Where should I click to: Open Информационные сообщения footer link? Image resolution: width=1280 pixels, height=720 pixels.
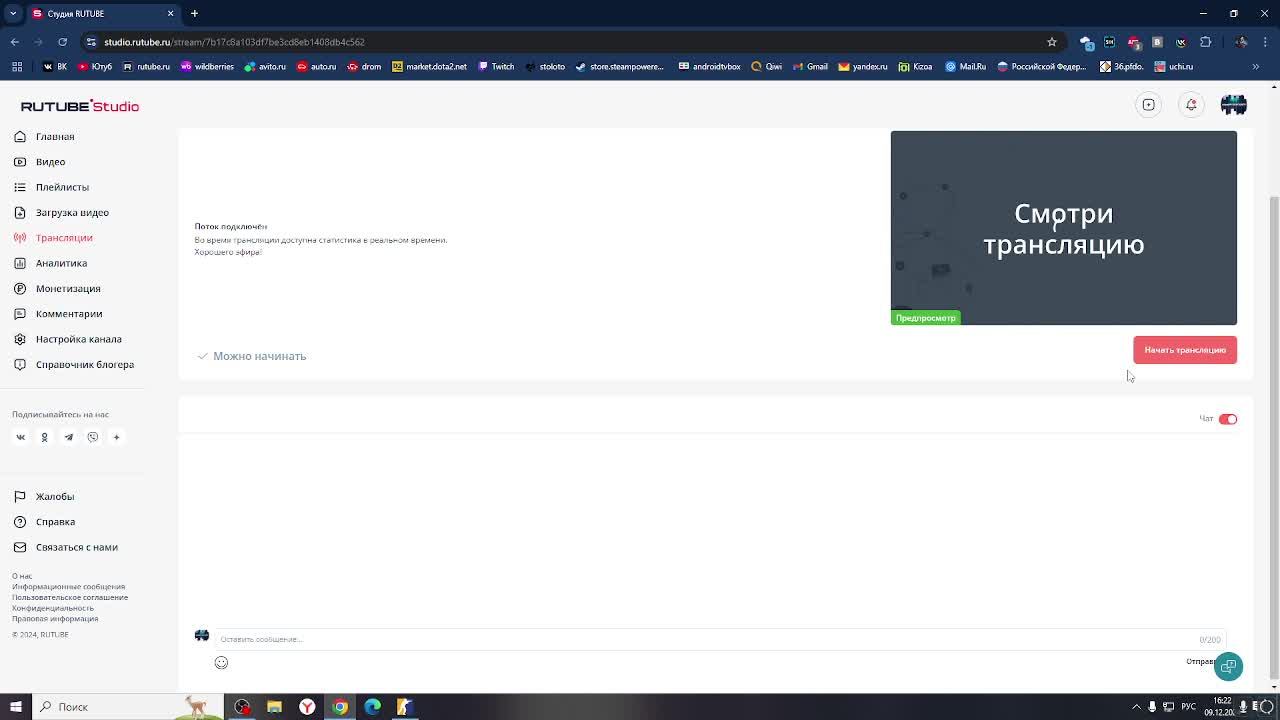click(68, 587)
